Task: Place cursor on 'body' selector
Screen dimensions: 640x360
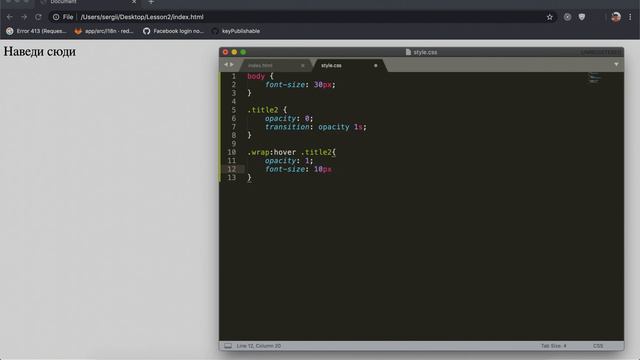Action: click(x=256, y=76)
